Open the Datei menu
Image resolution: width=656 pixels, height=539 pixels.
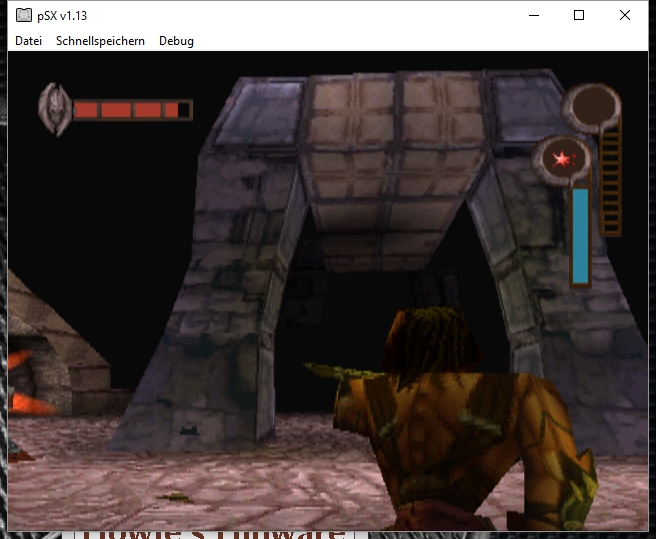click(x=28, y=41)
